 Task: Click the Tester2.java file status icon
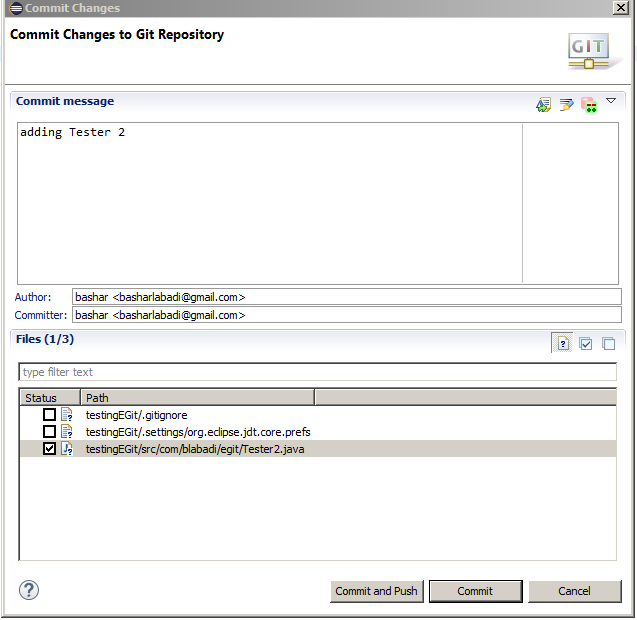(x=67, y=449)
